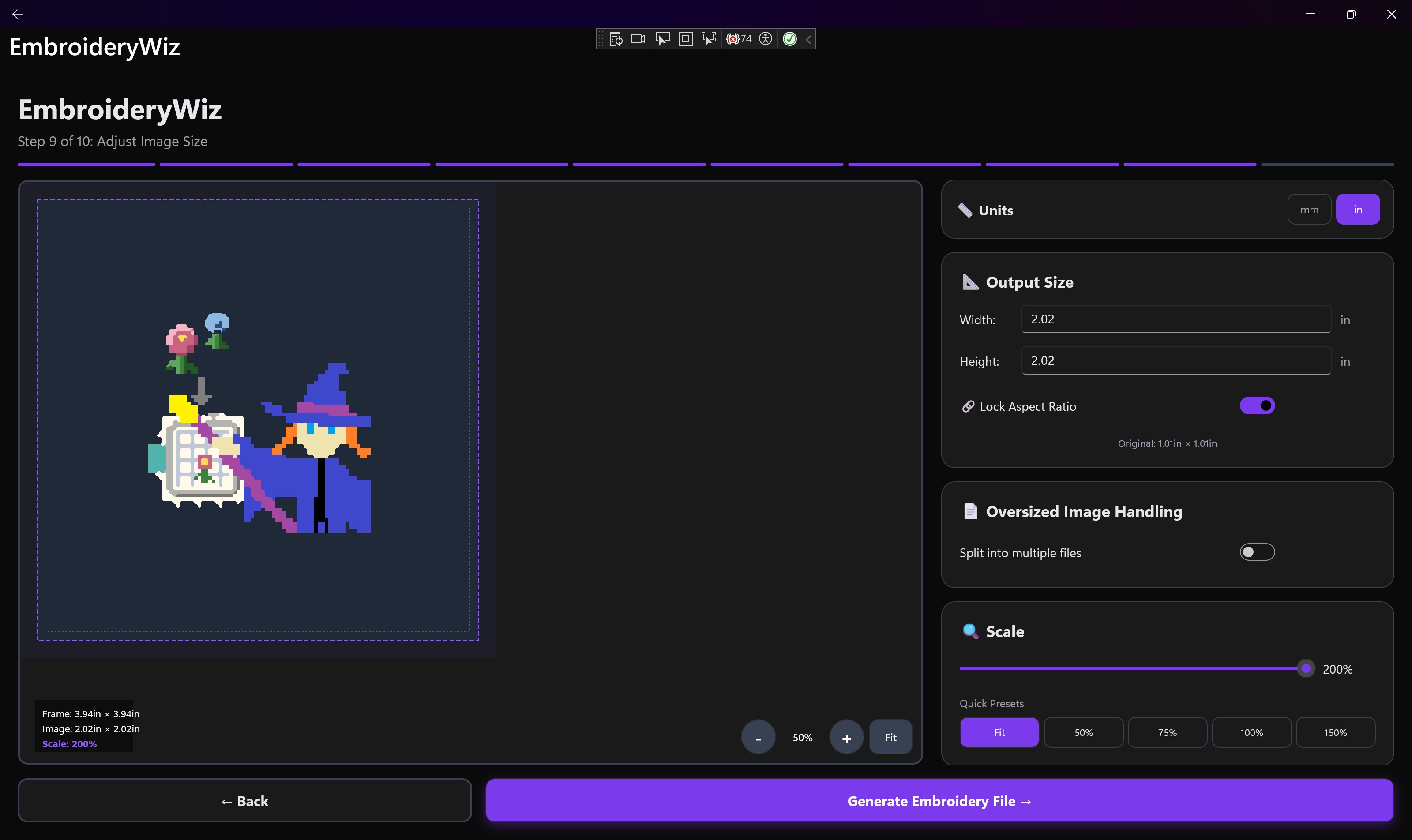Choose the 50% quick preset
This screenshot has height=840, width=1412.
pos(1084,732)
